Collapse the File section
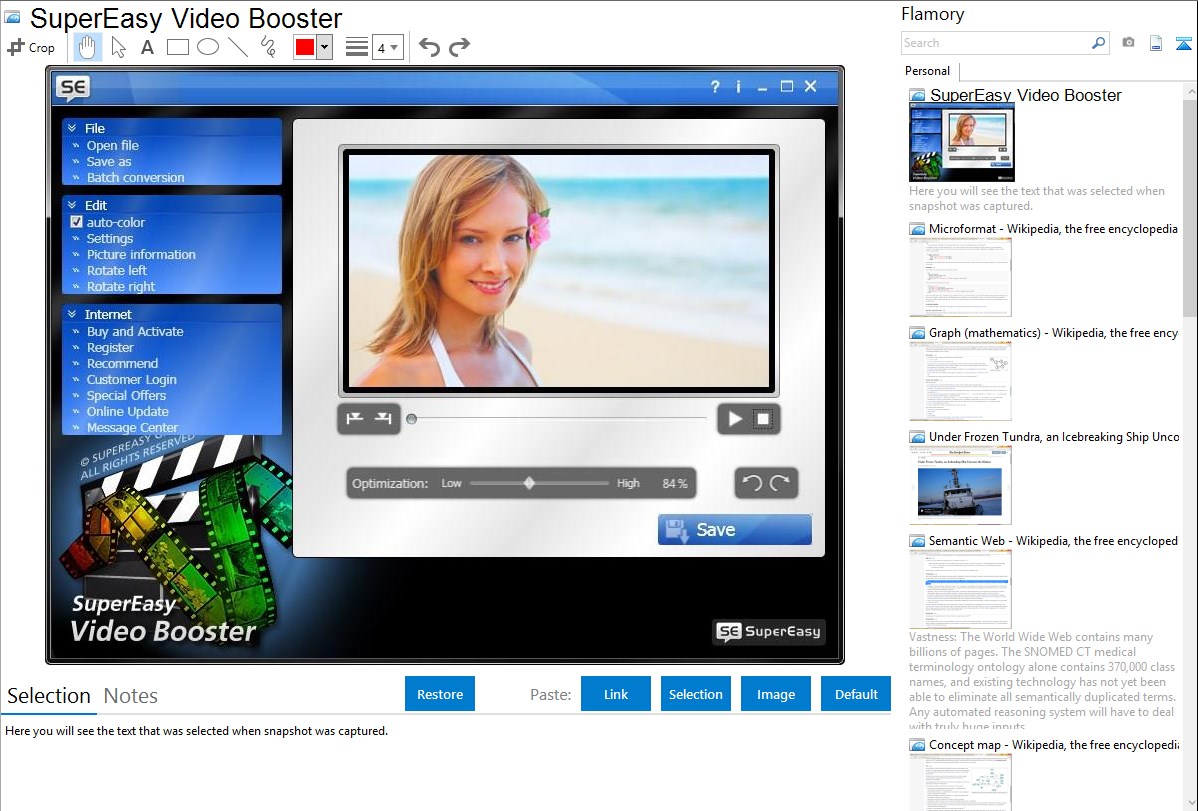The height and width of the screenshot is (811, 1198). 72,128
